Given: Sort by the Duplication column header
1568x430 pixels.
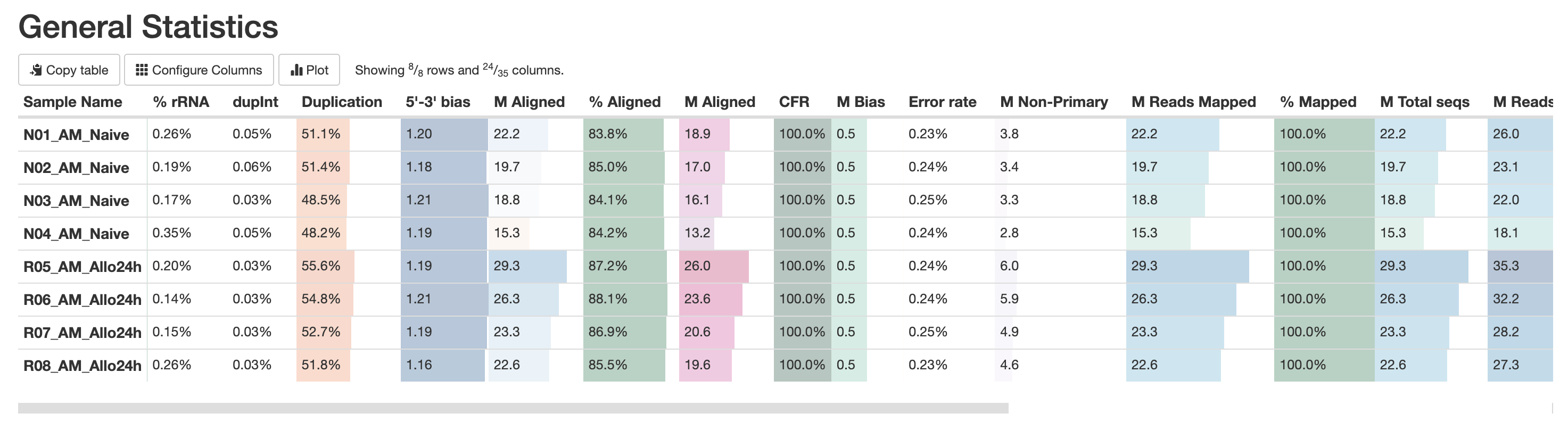Looking at the screenshot, I should tap(342, 102).
